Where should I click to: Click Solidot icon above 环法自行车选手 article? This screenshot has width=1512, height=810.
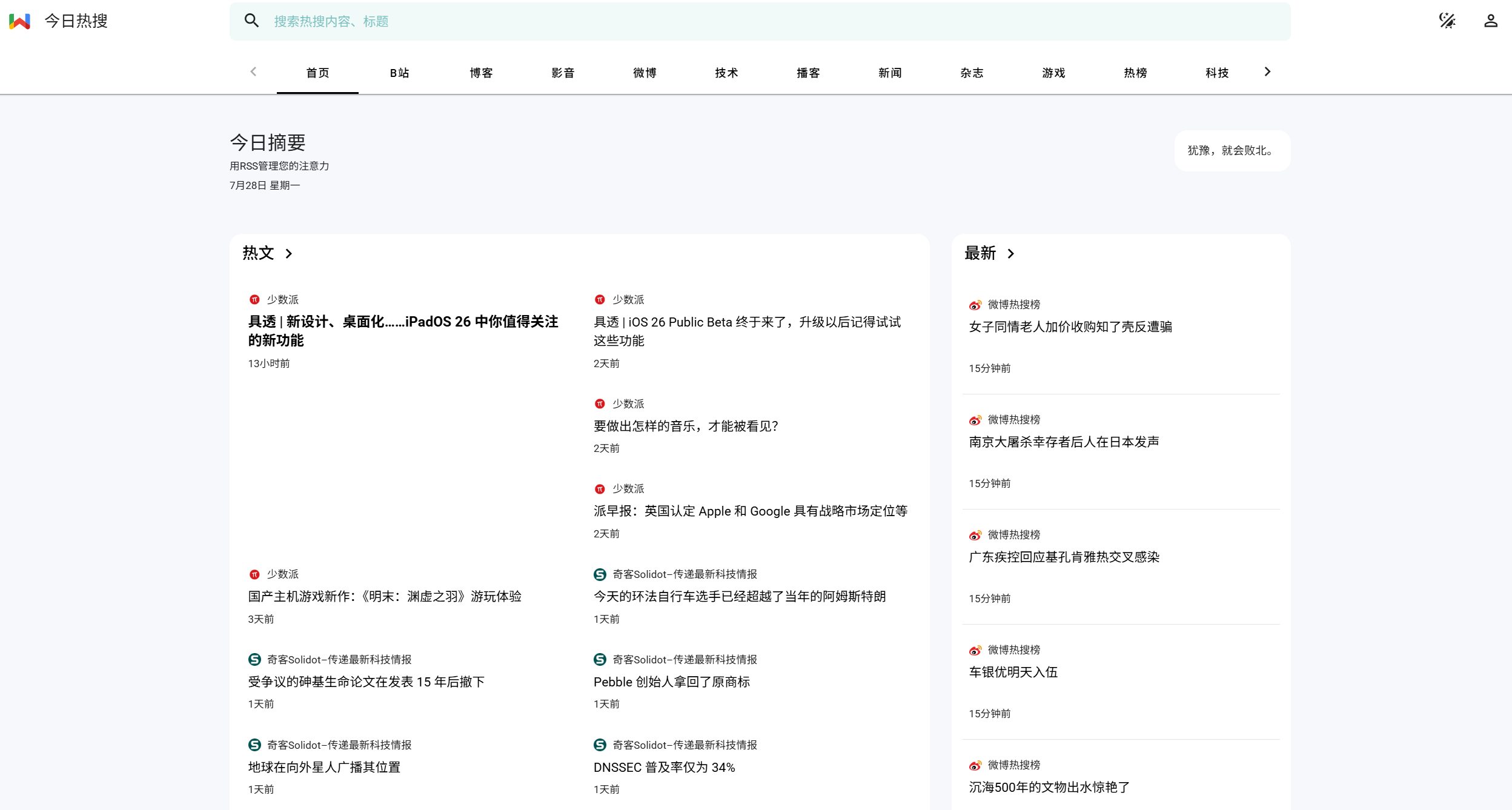[x=600, y=574]
